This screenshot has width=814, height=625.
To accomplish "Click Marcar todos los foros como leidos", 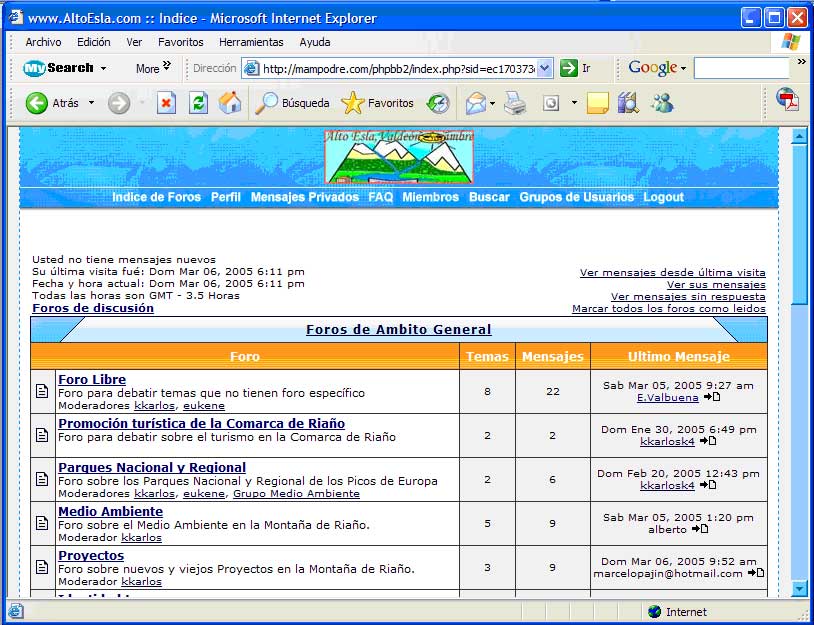I will pos(668,309).
